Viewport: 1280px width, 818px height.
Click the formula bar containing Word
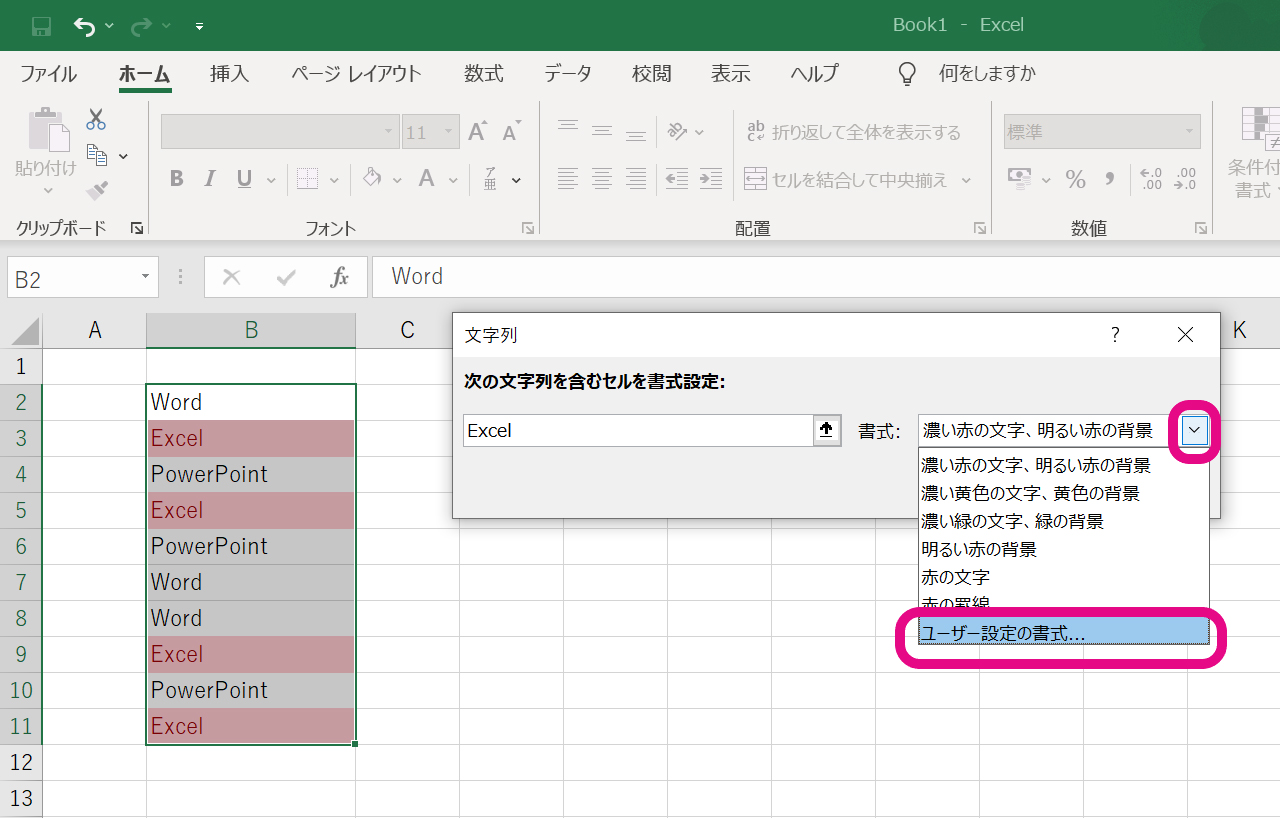click(824, 277)
